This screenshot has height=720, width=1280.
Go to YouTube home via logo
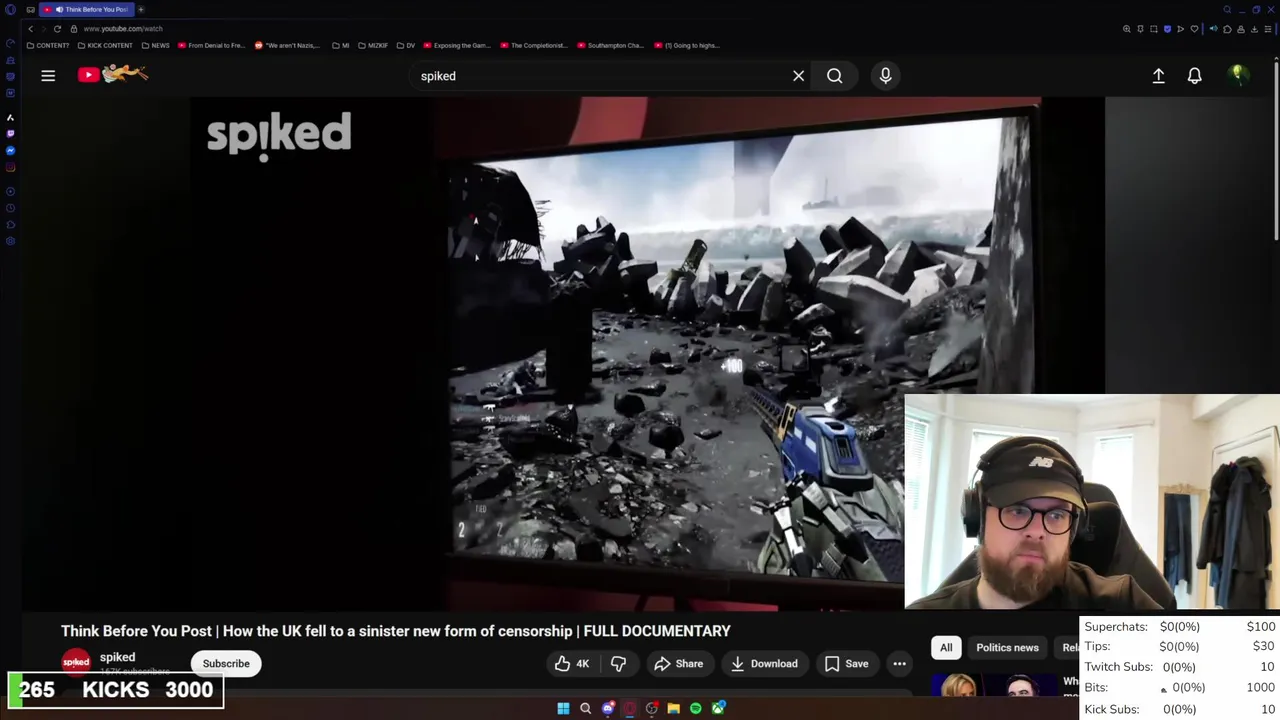113,74
